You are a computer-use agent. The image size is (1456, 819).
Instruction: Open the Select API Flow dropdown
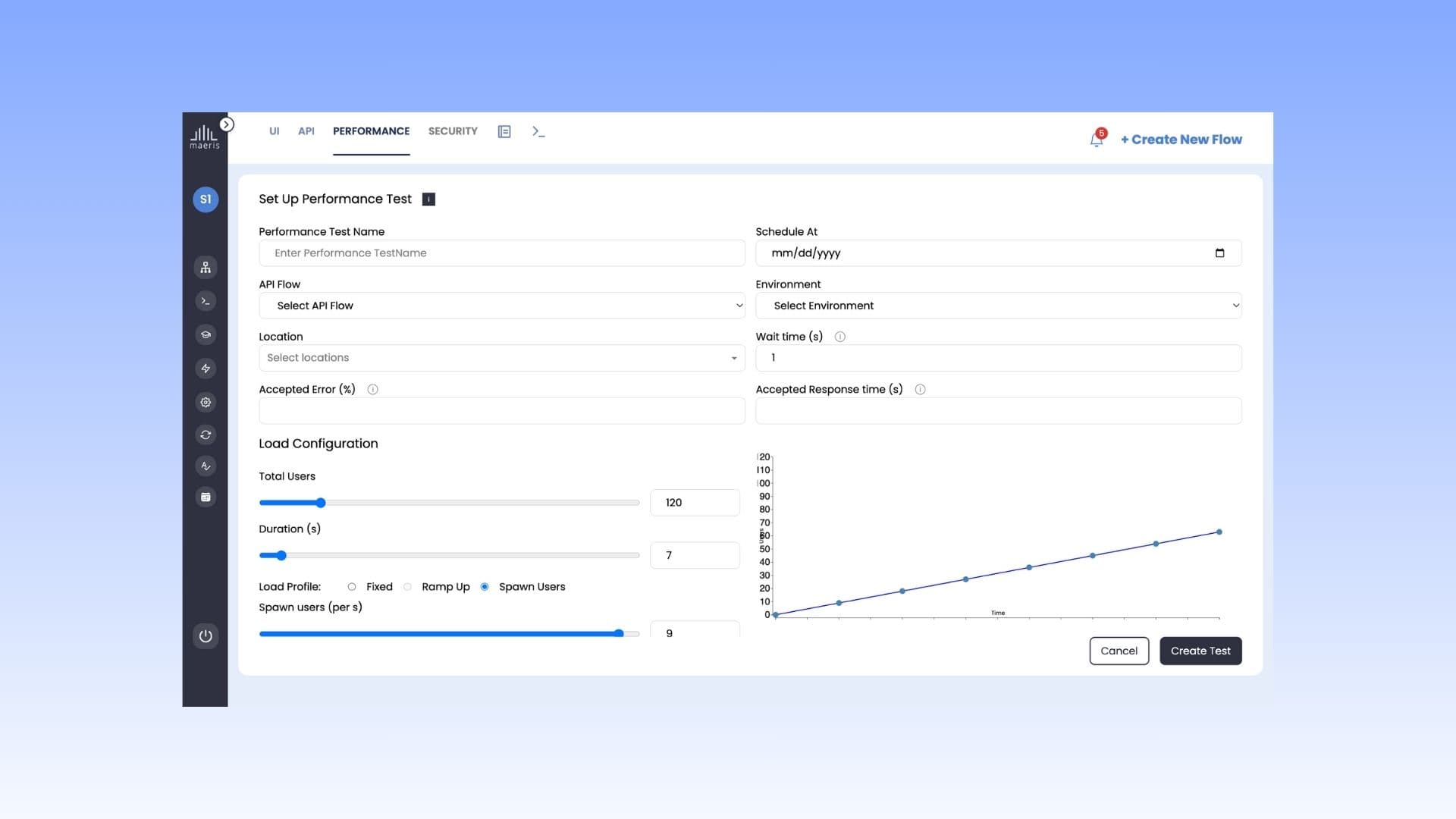pos(501,305)
